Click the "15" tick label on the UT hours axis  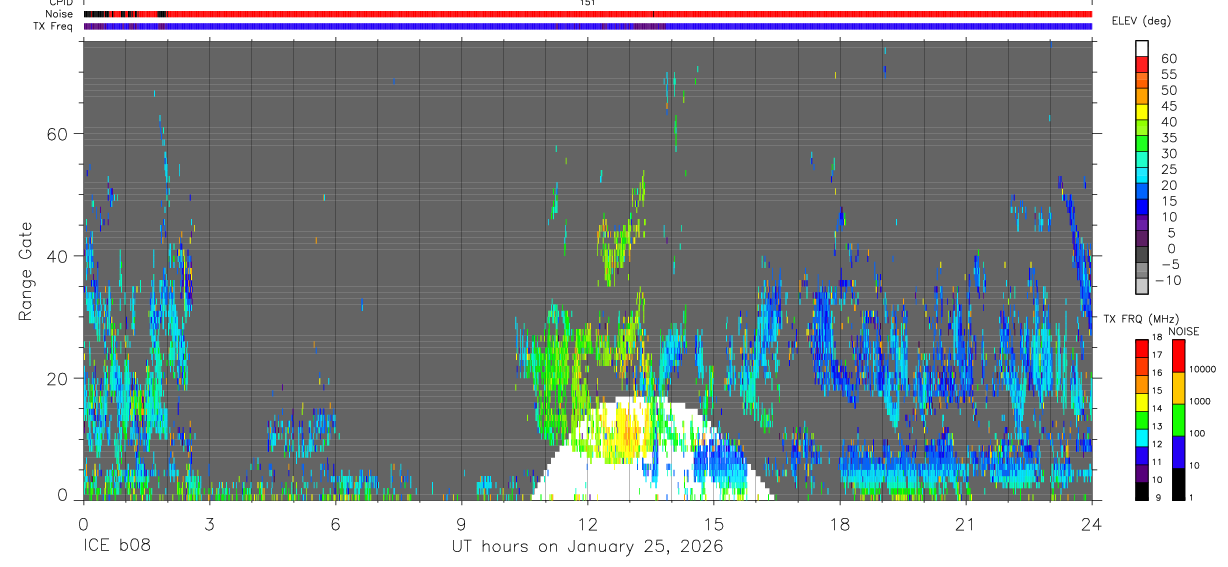pyautogui.click(x=713, y=524)
